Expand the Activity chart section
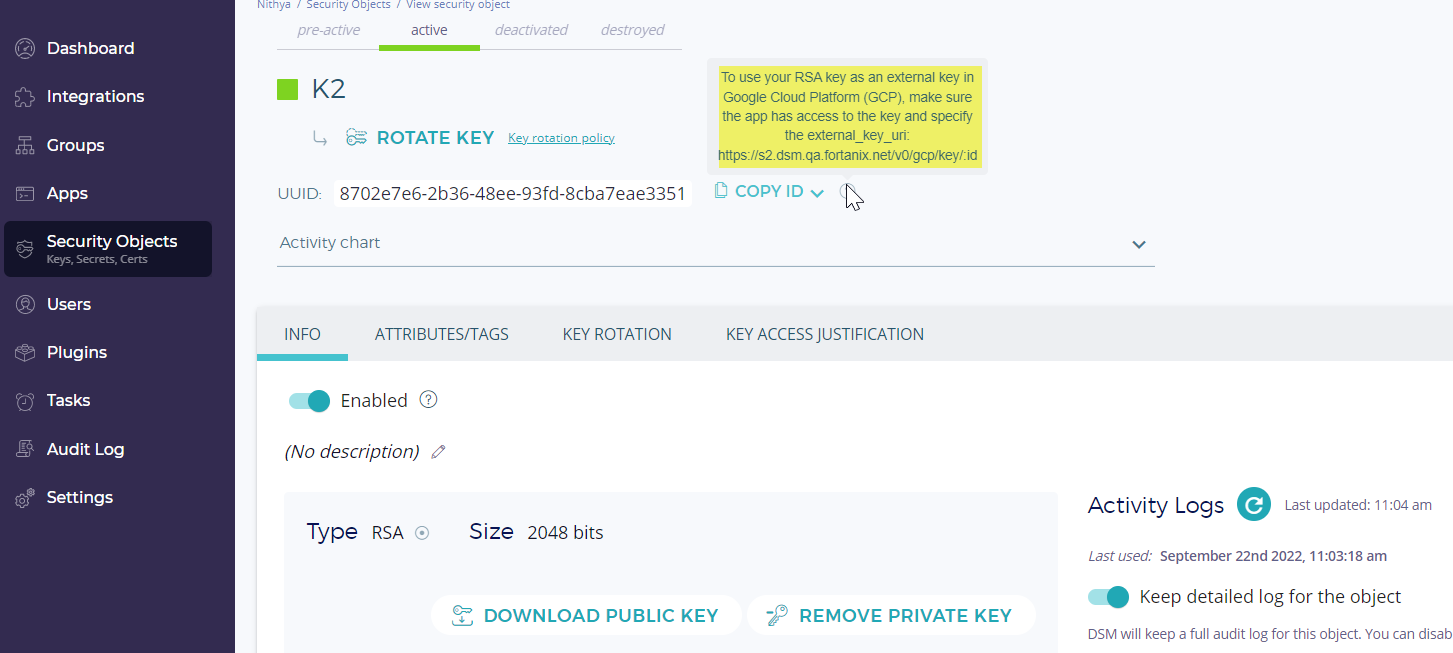Viewport: 1453px width, 653px height. pos(1138,245)
